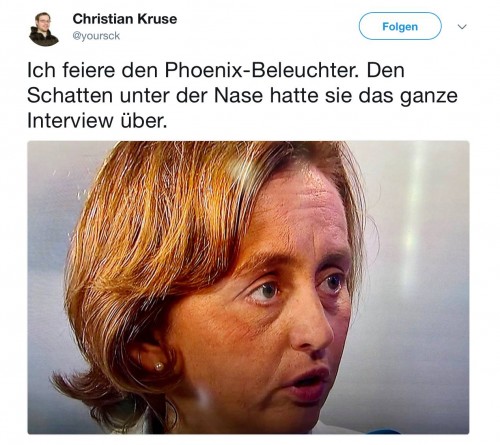Click the pearl earring in the photo
This screenshot has width=500, height=445.
(159, 366)
